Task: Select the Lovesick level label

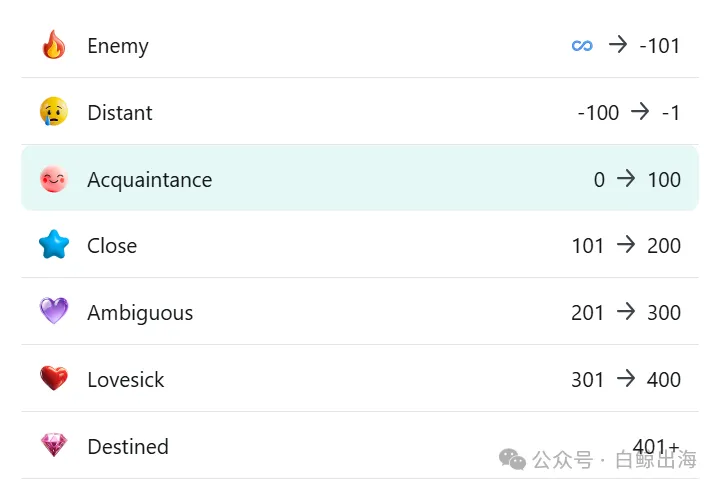Action: click(x=126, y=380)
